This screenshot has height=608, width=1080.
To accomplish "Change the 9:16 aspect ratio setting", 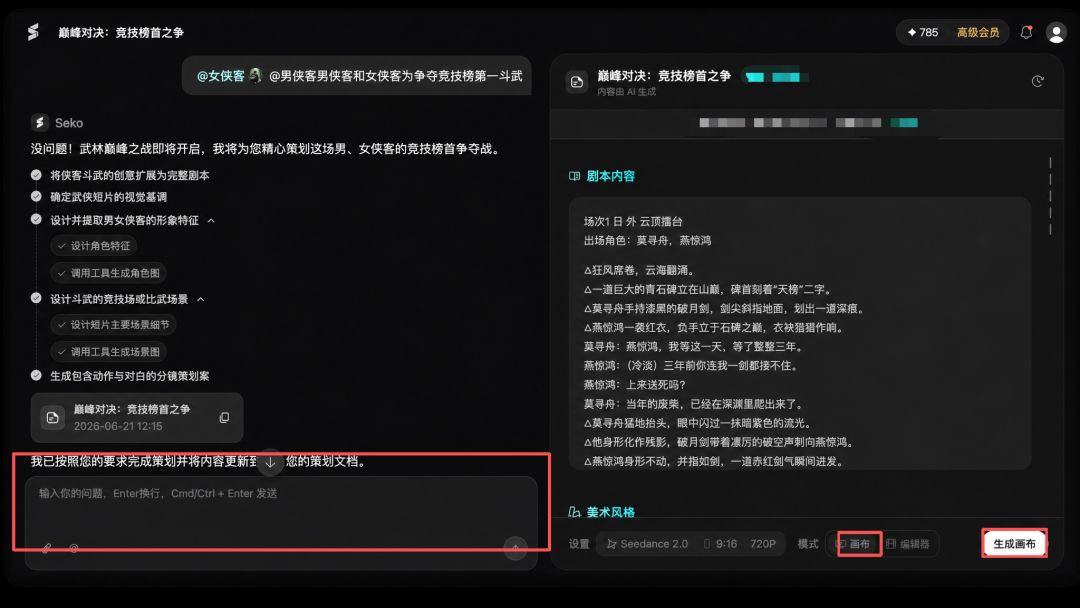I will [x=720, y=544].
